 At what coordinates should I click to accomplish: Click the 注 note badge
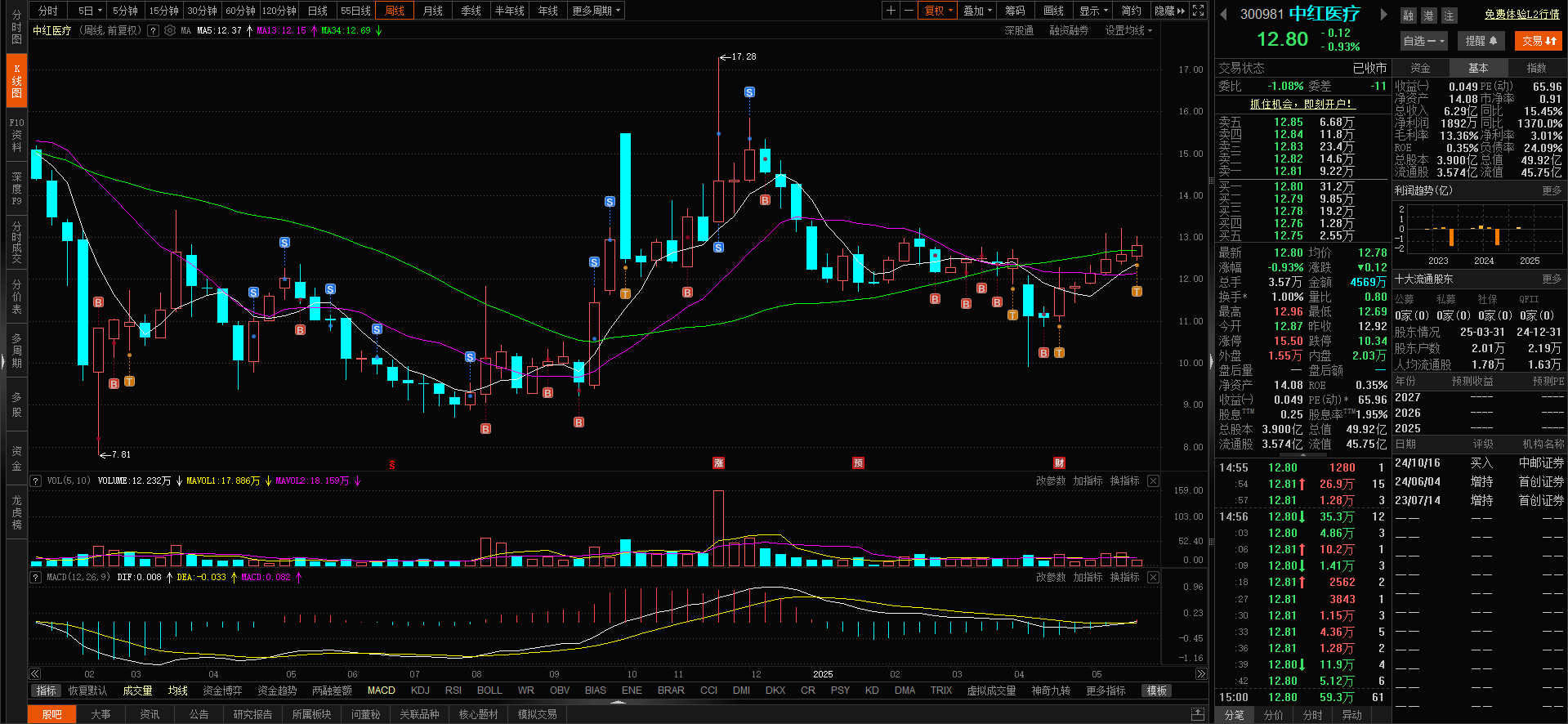1449,16
